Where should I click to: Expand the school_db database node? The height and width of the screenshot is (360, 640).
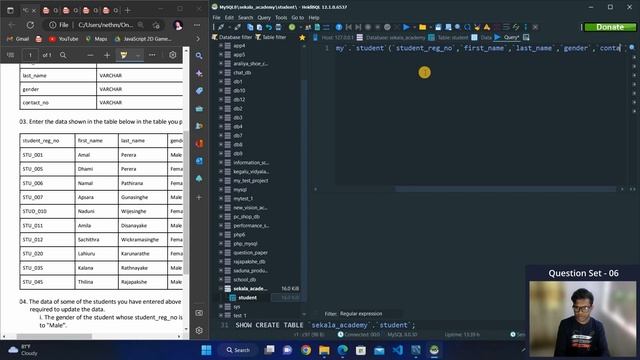tap(221, 280)
